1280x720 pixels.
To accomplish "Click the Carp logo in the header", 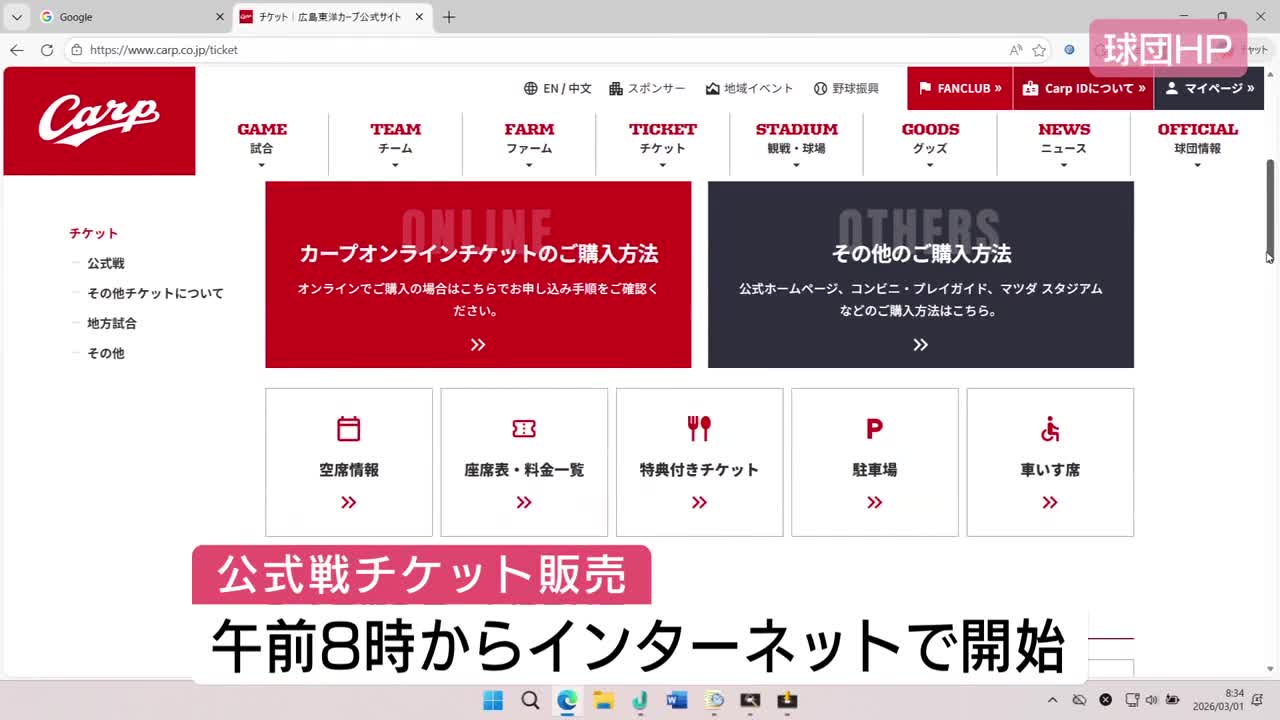I will [99, 120].
